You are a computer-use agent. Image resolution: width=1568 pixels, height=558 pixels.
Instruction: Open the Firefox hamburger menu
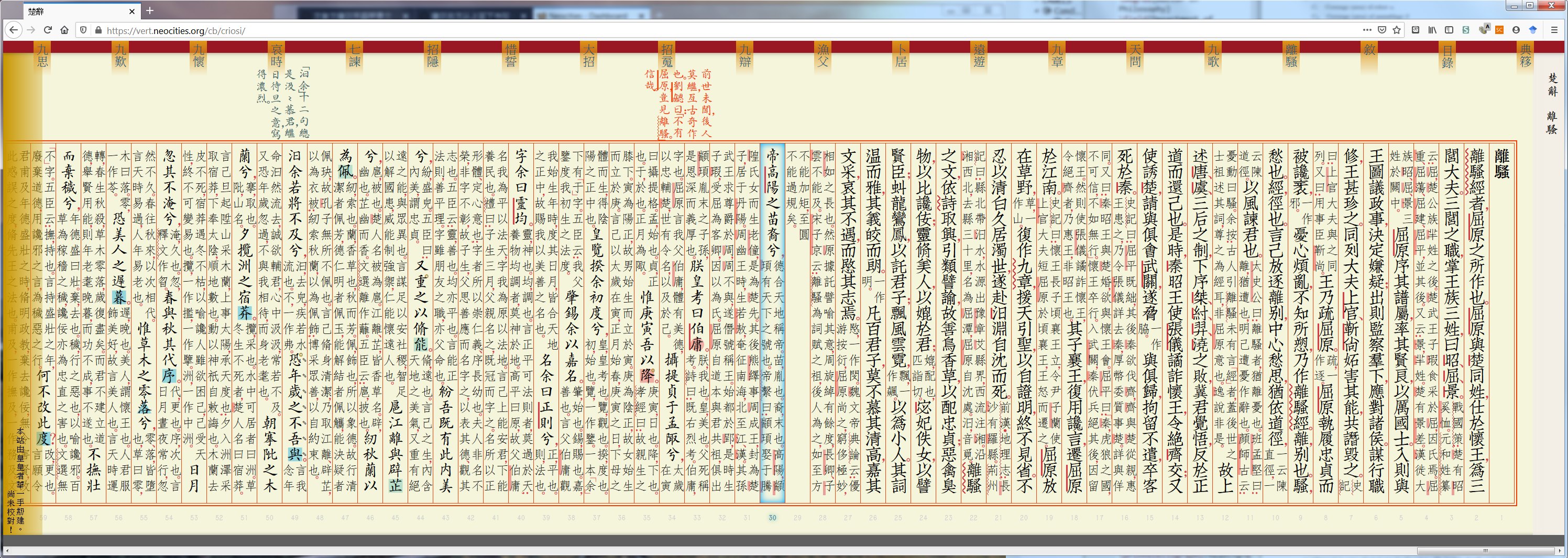[1554, 30]
